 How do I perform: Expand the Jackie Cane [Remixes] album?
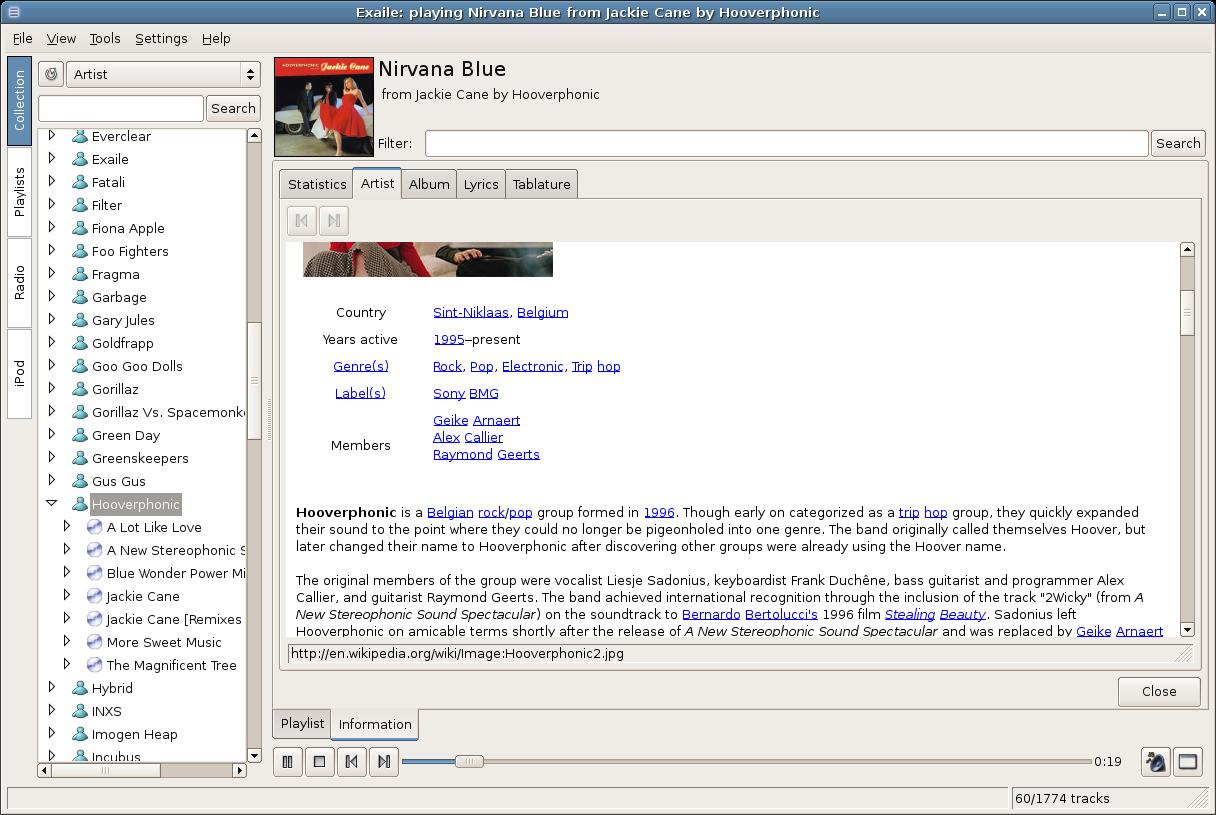pos(67,619)
